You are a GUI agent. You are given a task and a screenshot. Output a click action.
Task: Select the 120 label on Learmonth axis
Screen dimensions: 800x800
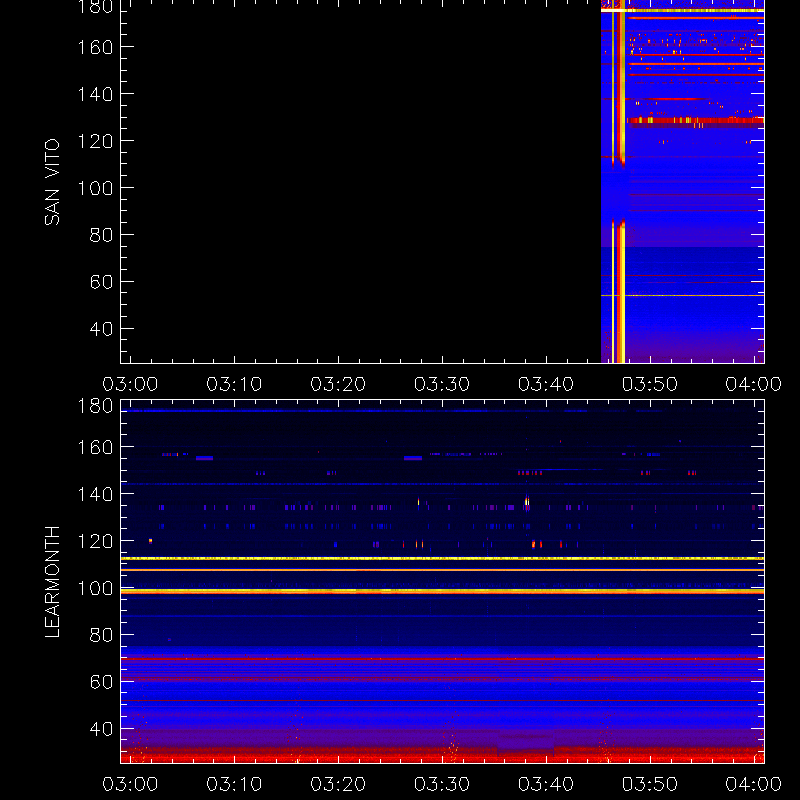coord(95,541)
